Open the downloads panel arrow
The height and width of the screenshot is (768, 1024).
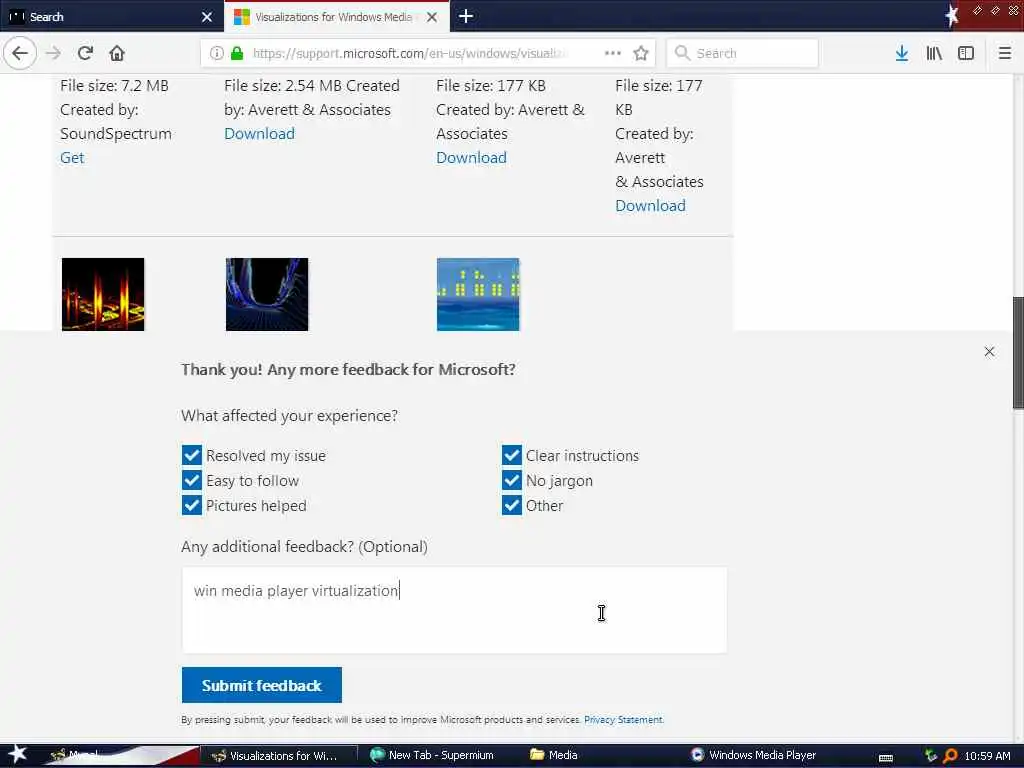point(902,53)
